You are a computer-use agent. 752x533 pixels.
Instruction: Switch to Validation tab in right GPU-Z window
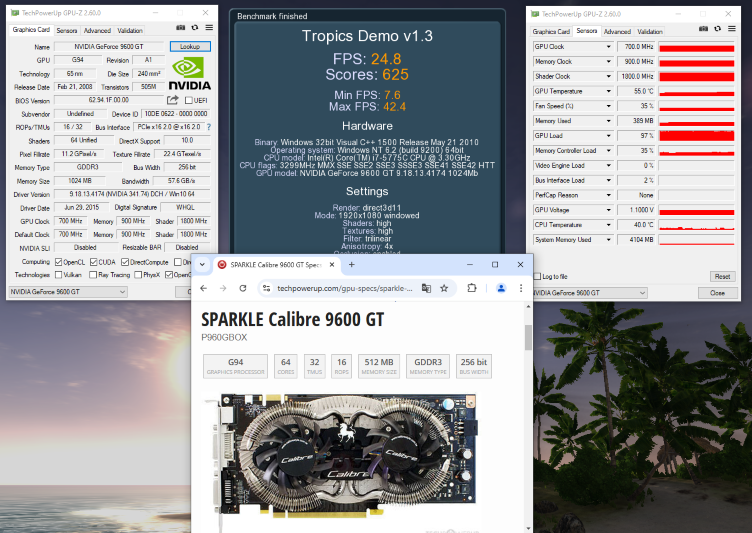pos(650,32)
